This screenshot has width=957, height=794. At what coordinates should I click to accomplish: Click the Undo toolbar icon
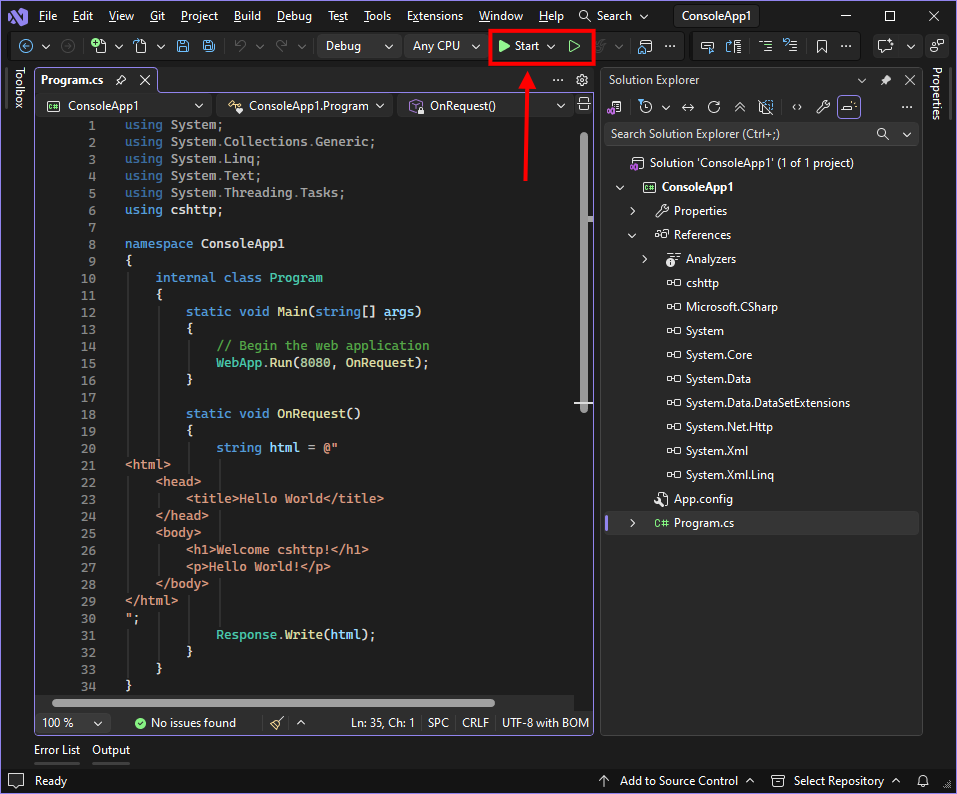pos(240,46)
